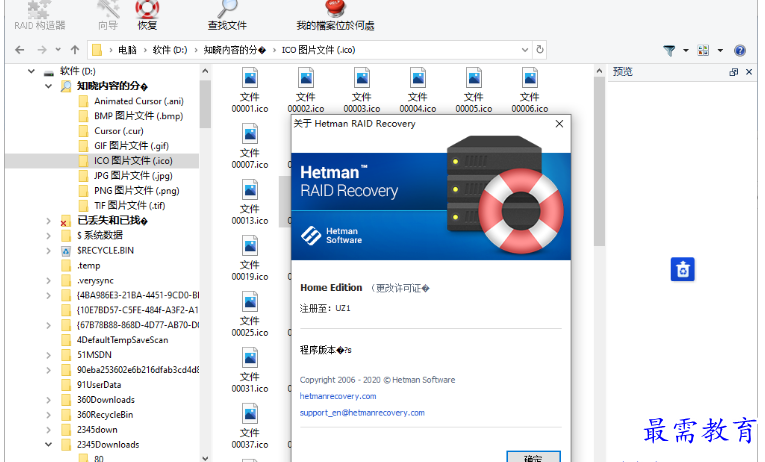Select file 文件 00007.ico
This screenshot has width=765, height=462.
pyautogui.click(x=250, y=146)
